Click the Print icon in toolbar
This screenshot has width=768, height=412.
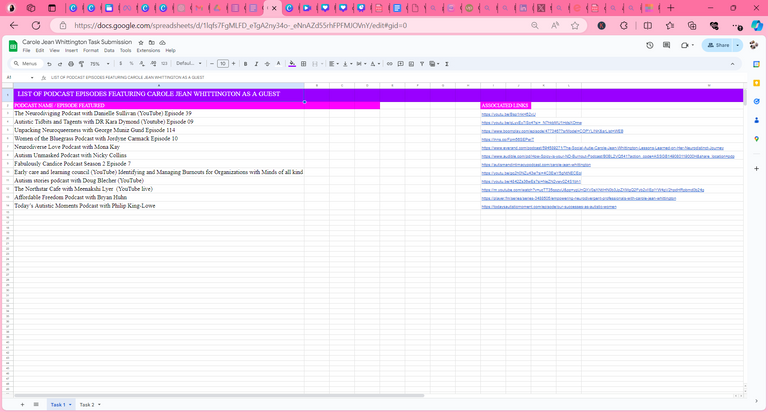(x=71, y=64)
